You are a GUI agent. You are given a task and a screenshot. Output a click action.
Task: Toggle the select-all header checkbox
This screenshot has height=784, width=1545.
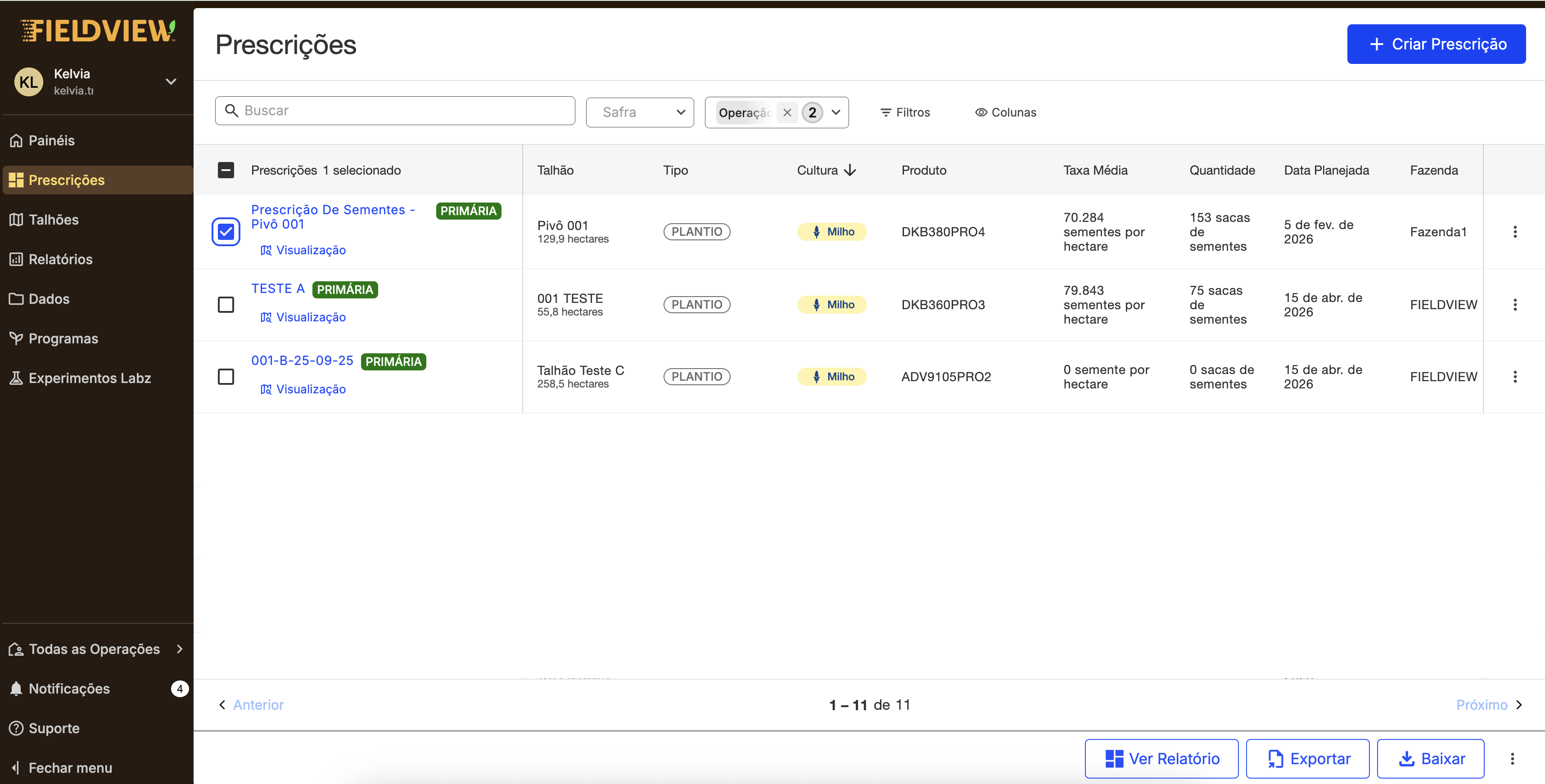click(226, 170)
